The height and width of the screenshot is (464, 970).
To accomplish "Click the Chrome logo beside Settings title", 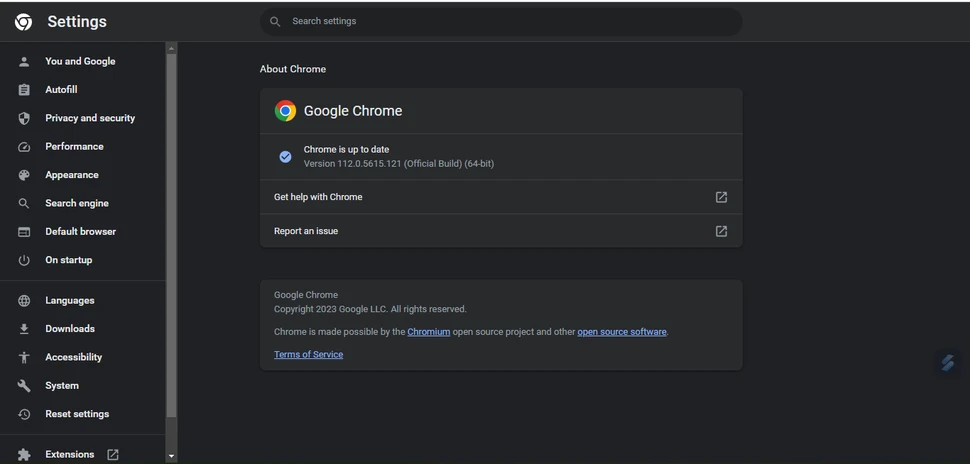I will [x=24, y=22].
